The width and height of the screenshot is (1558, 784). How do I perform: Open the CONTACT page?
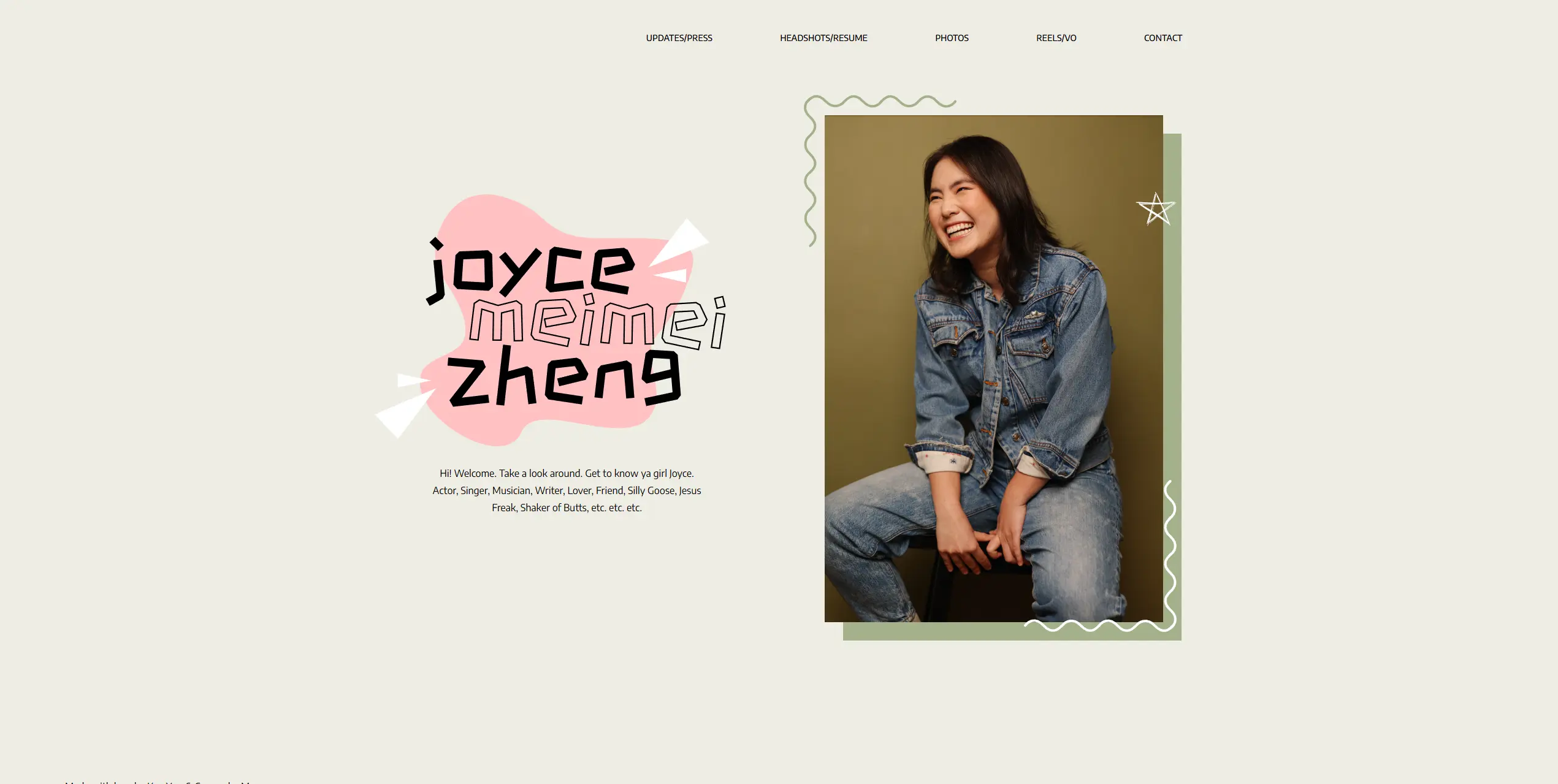tap(1163, 38)
